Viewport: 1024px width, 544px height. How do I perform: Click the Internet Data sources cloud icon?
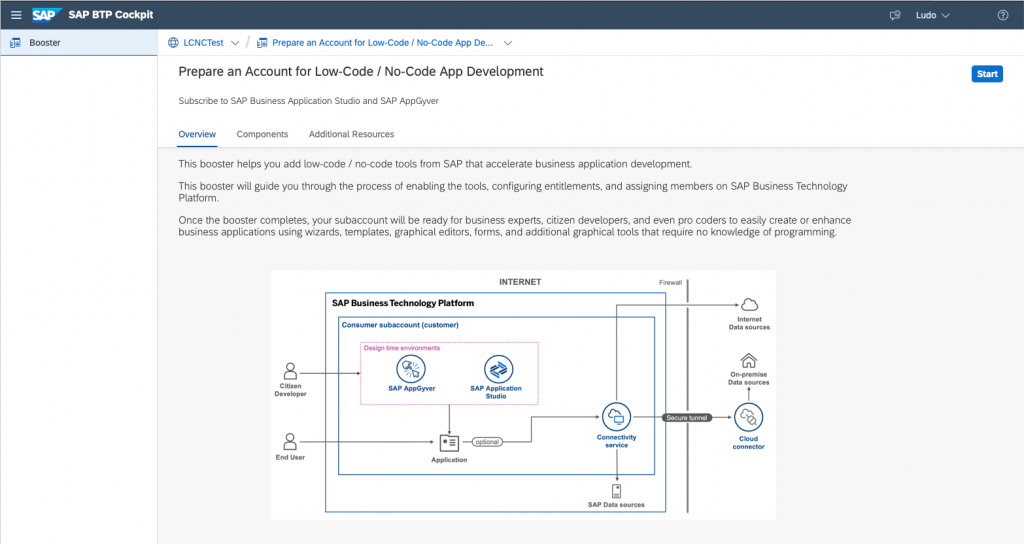[x=749, y=305]
